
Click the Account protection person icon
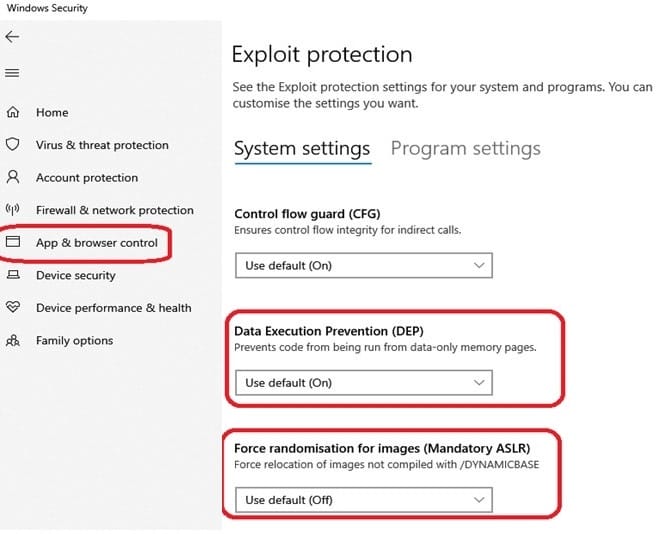pos(13,177)
